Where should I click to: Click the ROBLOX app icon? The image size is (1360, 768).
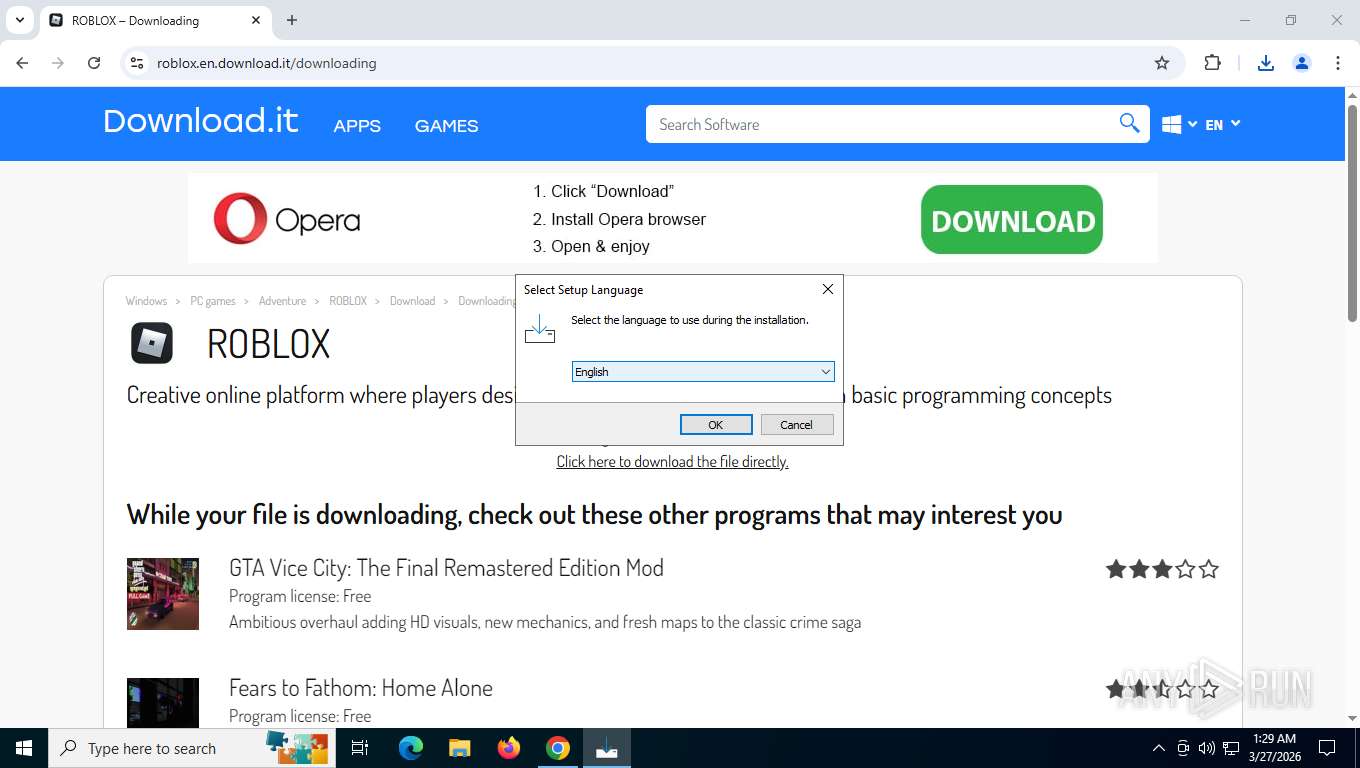152,343
